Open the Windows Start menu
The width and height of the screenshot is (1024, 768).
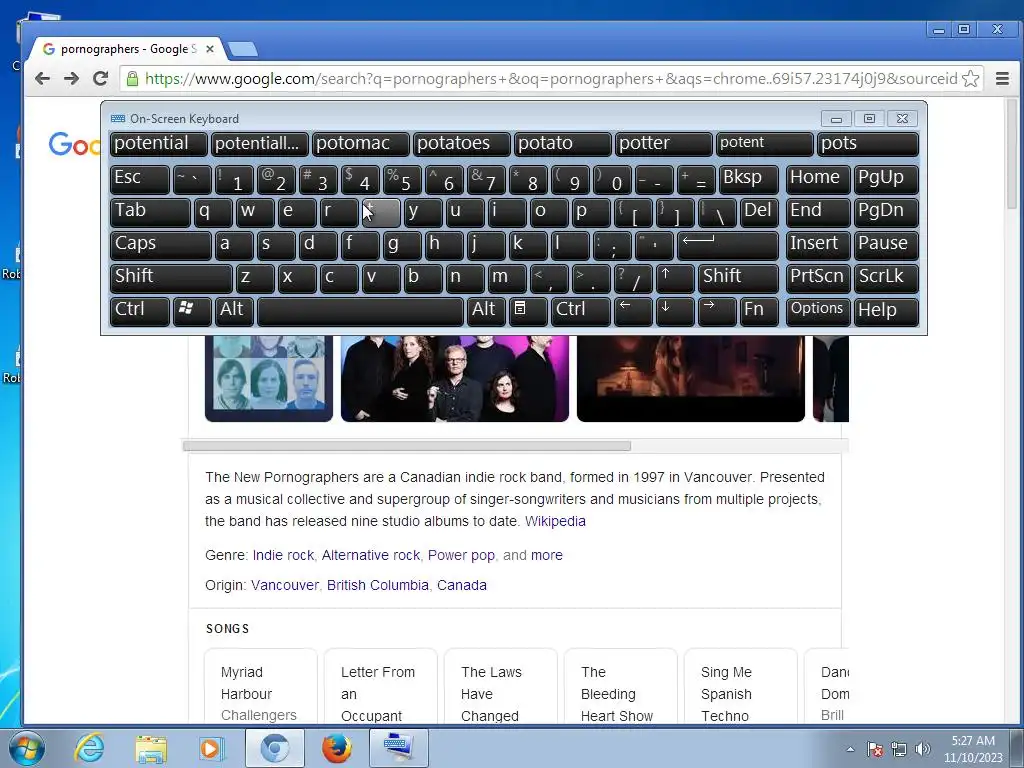point(26,748)
